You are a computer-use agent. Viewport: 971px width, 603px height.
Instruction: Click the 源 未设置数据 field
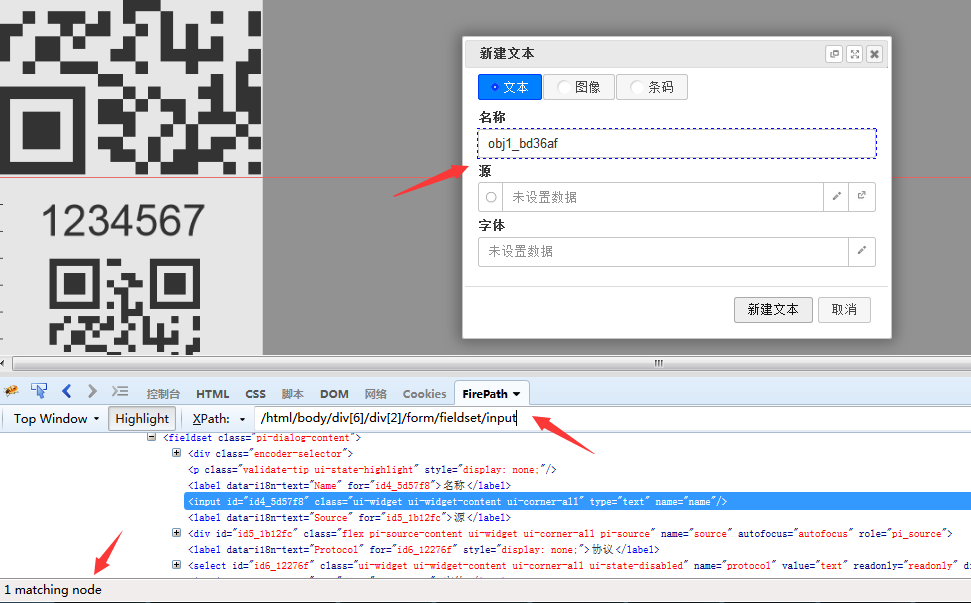tap(663, 197)
